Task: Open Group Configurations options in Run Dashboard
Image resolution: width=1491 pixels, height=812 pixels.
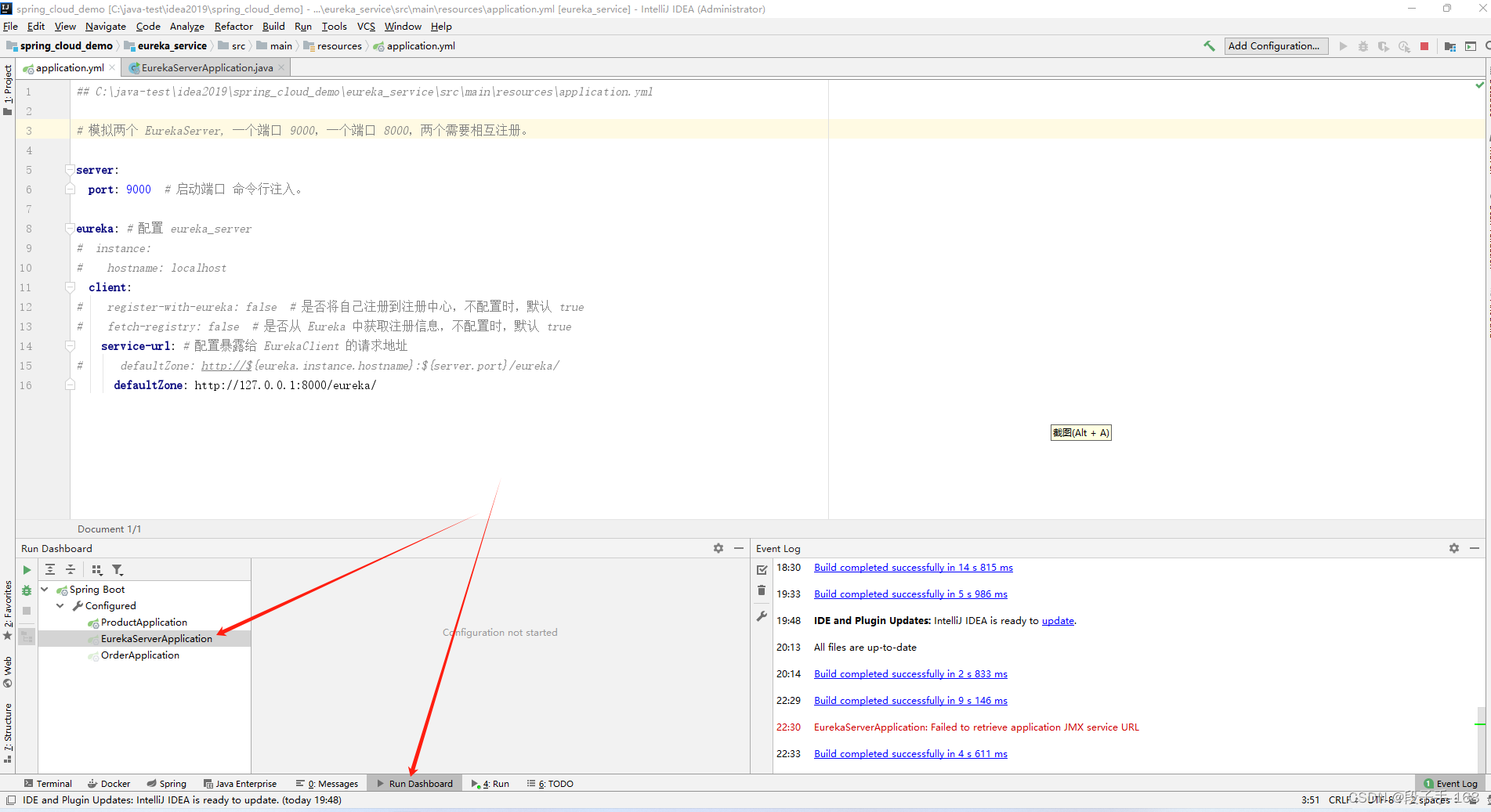Action: pyautogui.click(x=97, y=570)
